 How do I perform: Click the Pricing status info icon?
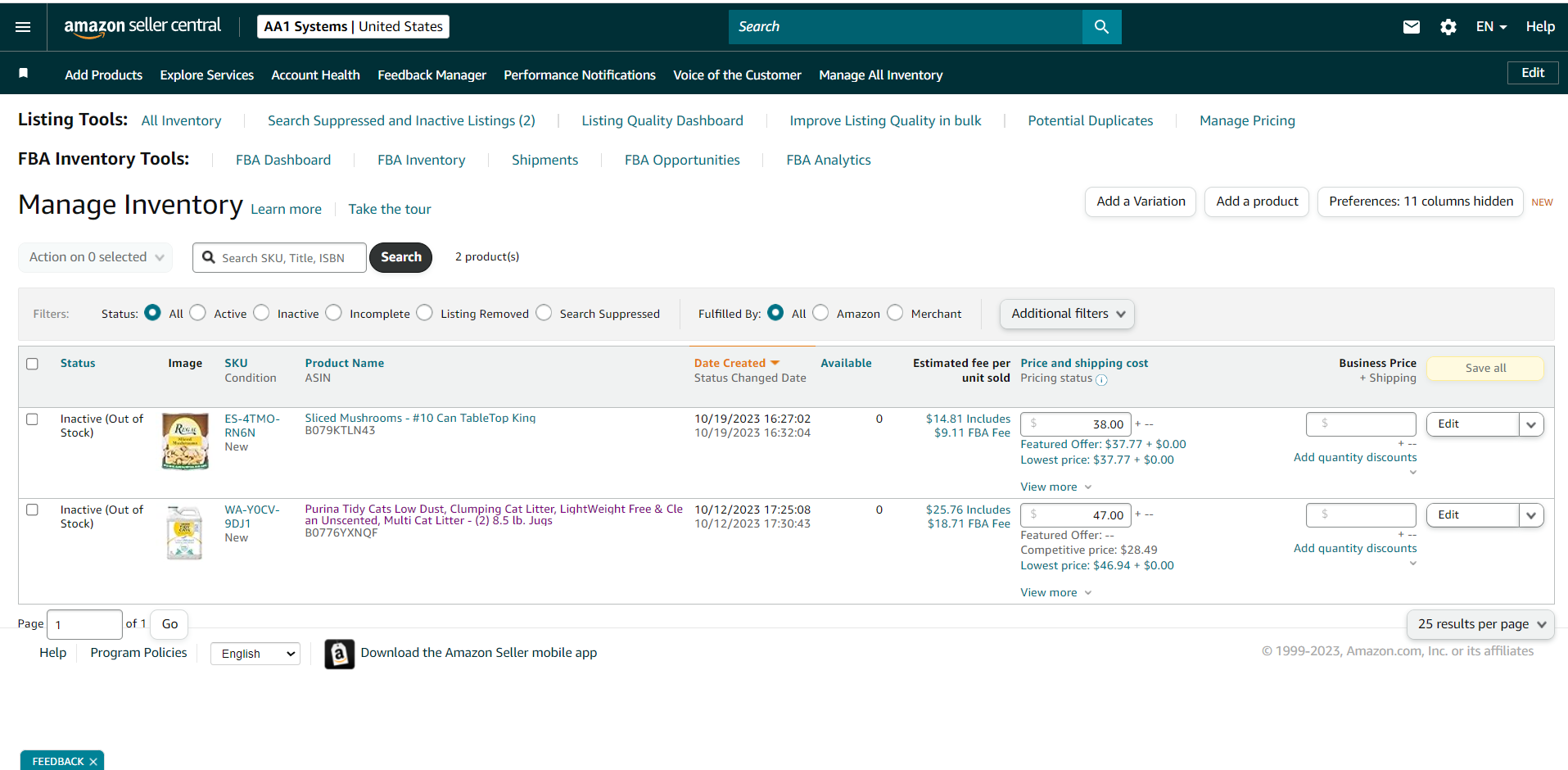pyautogui.click(x=1101, y=379)
